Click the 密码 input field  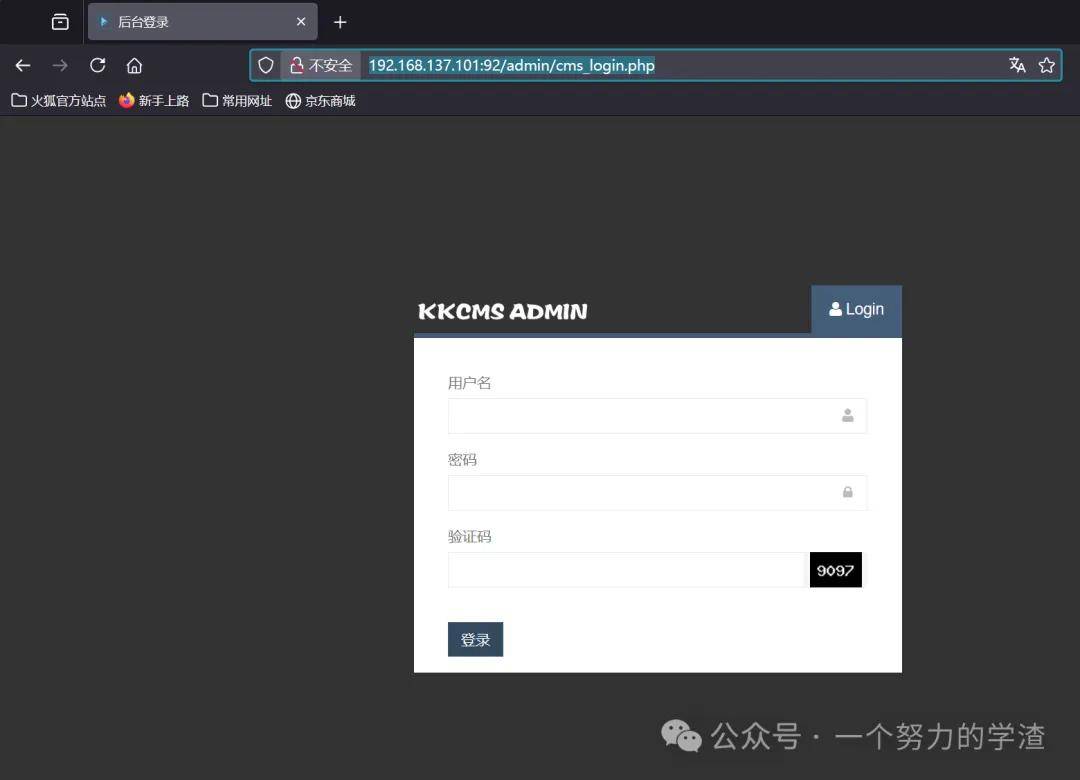click(657, 493)
